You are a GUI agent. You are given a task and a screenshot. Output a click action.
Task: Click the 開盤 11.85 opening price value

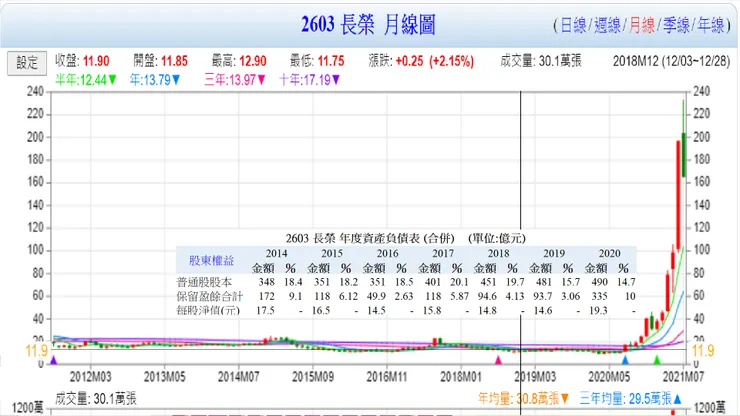click(x=175, y=61)
